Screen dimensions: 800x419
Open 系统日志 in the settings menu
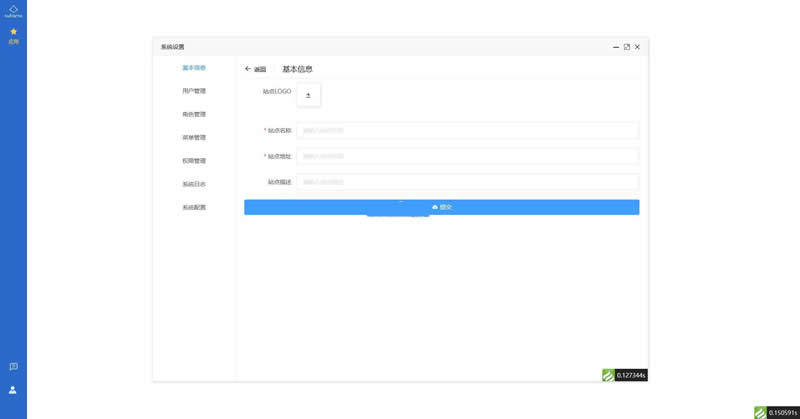pyautogui.click(x=194, y=184)
